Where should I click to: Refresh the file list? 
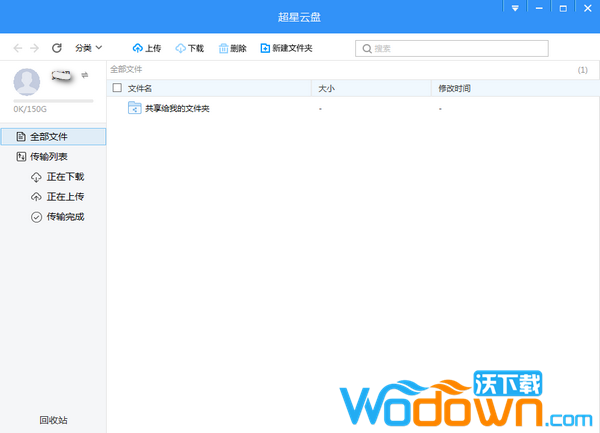click(x=57, y=48)
